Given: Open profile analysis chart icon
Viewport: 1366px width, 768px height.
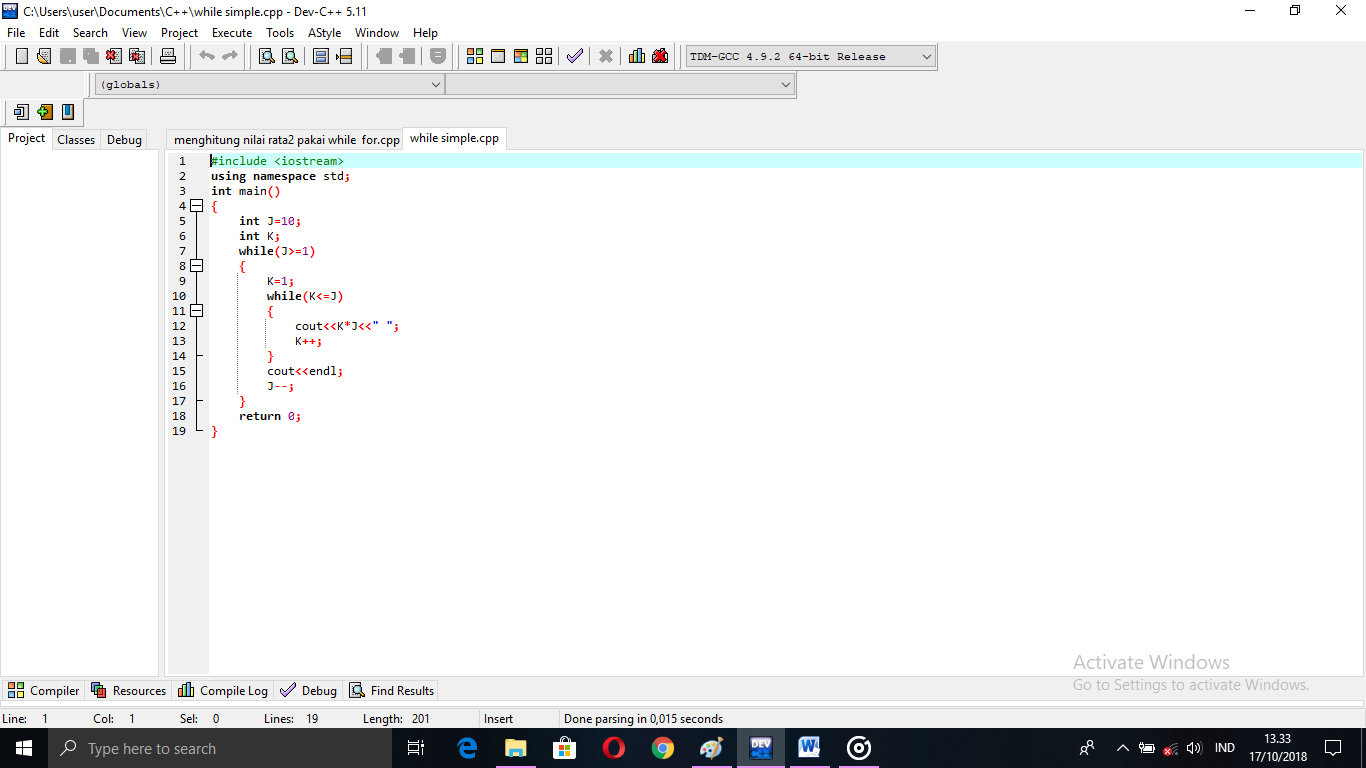Looking at the screenshot, I should coord(636,56).
